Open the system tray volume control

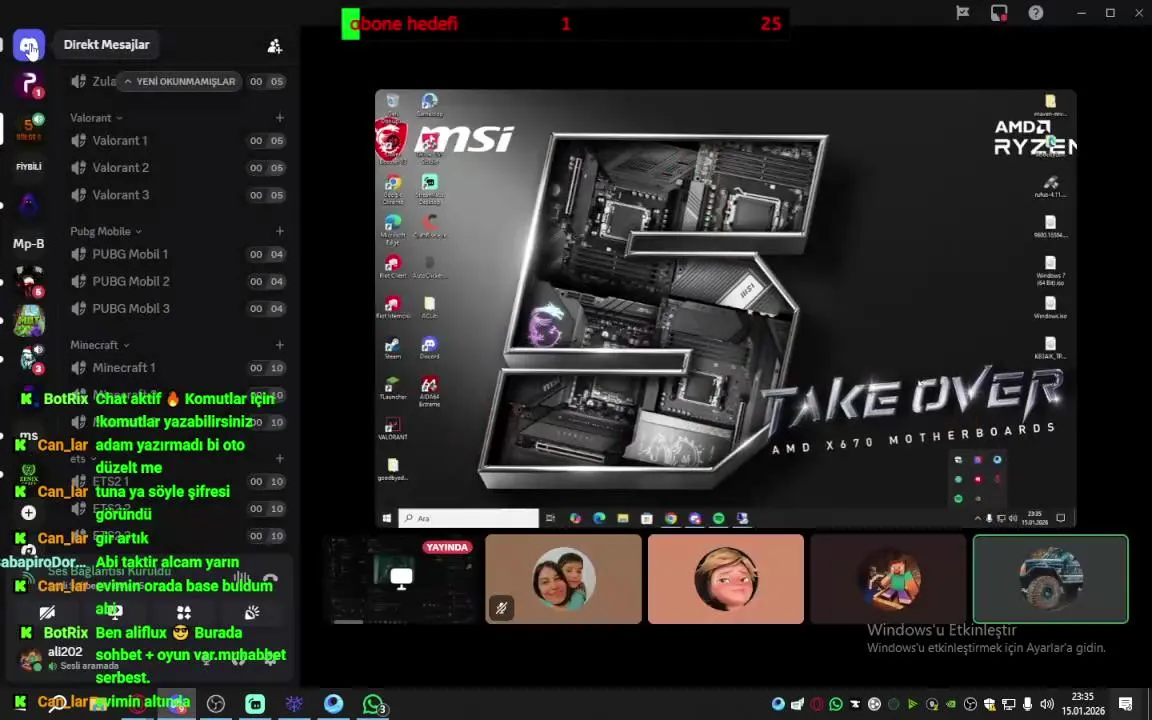tap(1047, 704)
